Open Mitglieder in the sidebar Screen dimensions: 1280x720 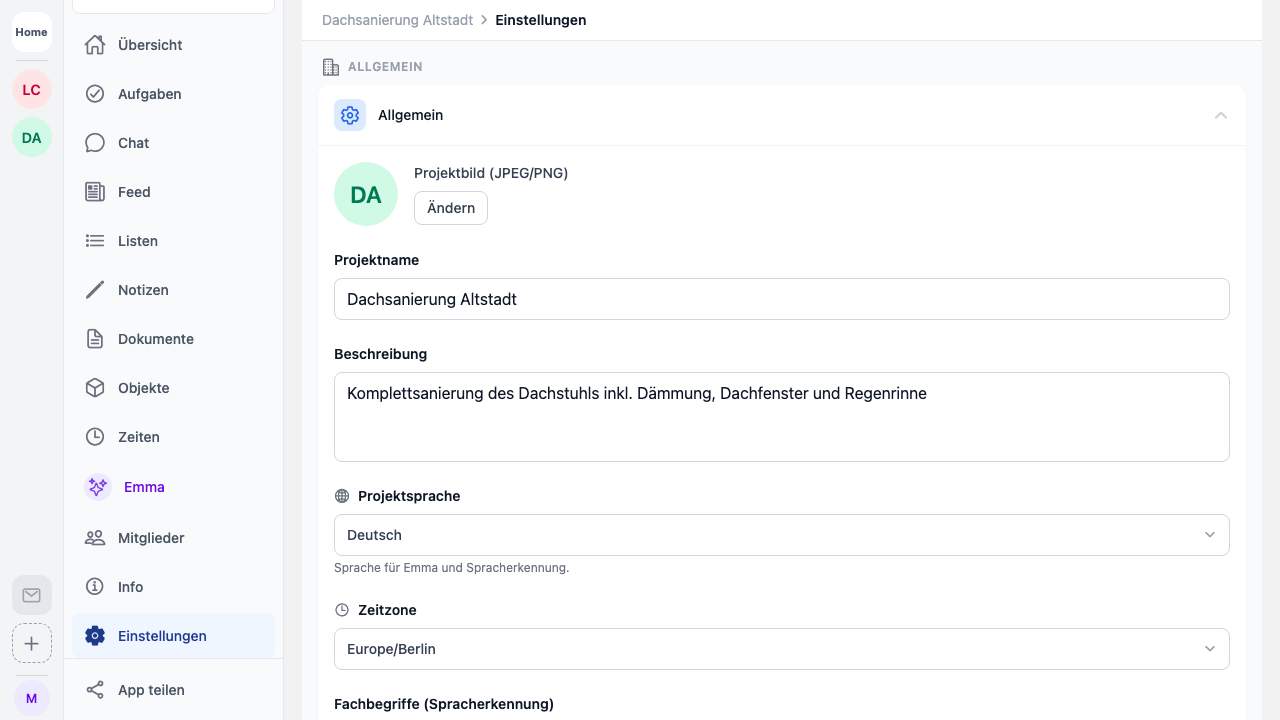pyautogui.click(x=151, y=538)
